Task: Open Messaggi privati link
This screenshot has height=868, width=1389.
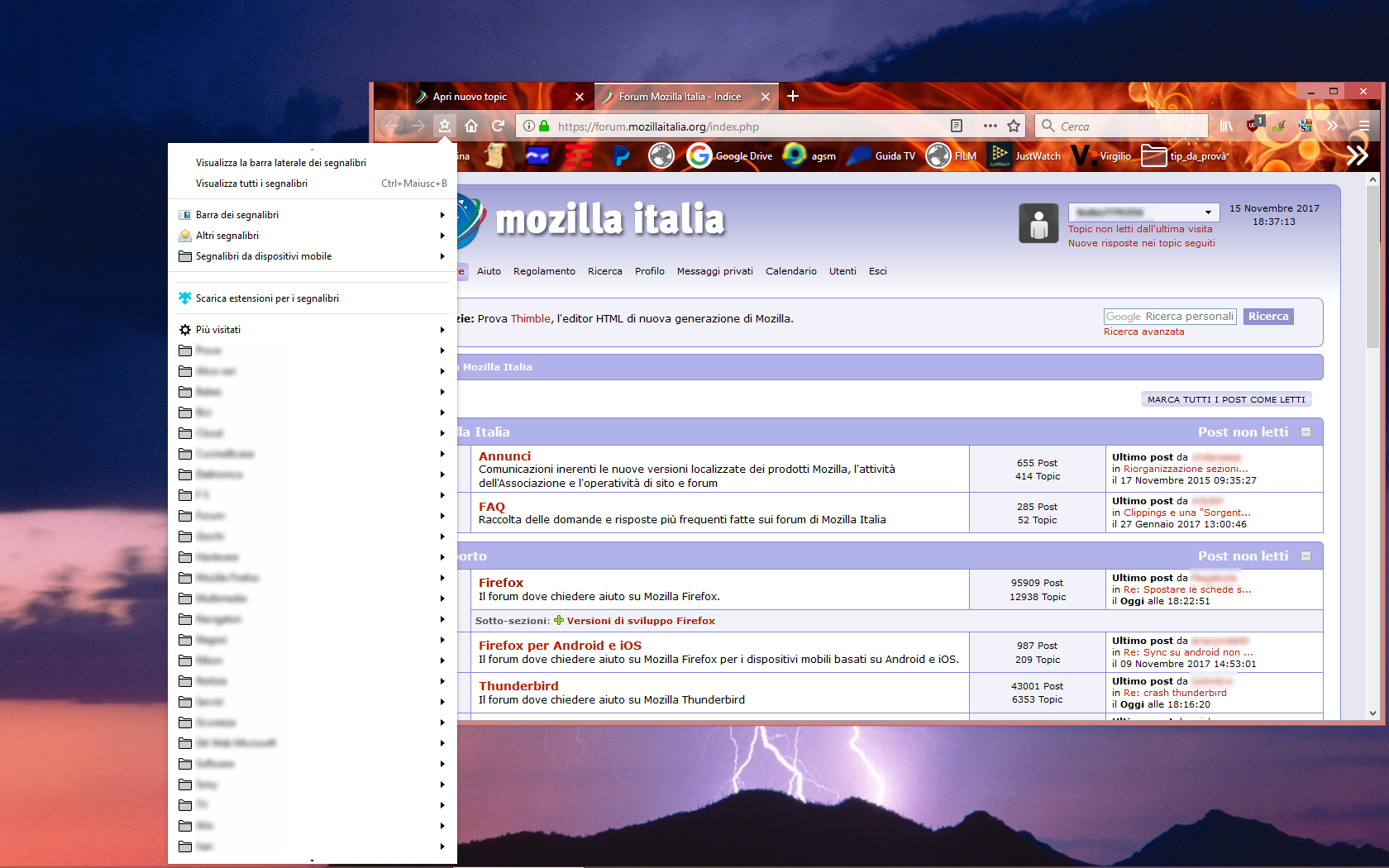Action: tap(714, 271)
